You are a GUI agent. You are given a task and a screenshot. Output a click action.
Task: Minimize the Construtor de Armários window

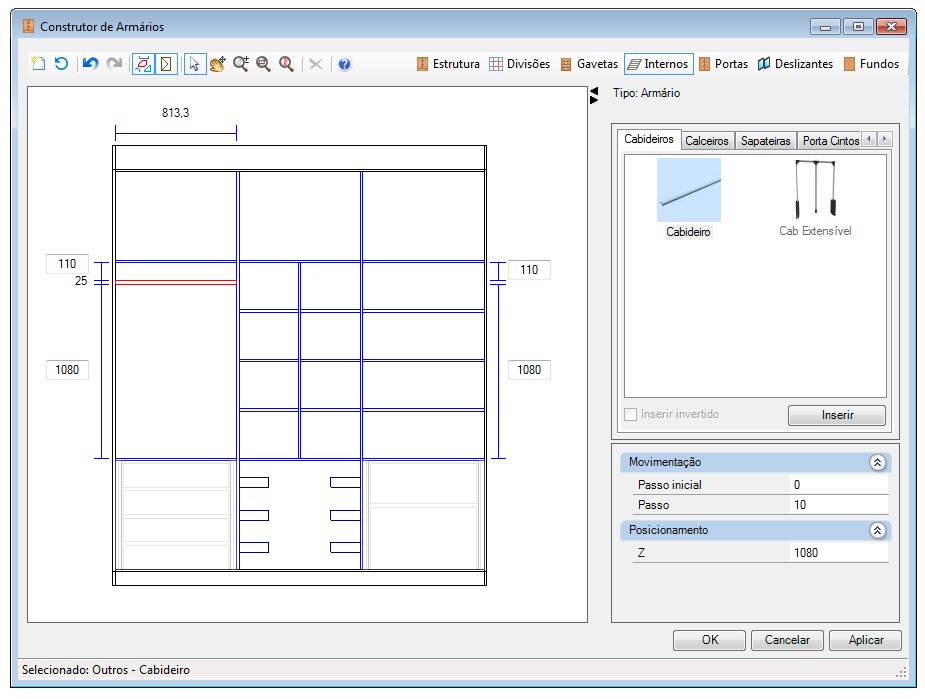point(825,27)
